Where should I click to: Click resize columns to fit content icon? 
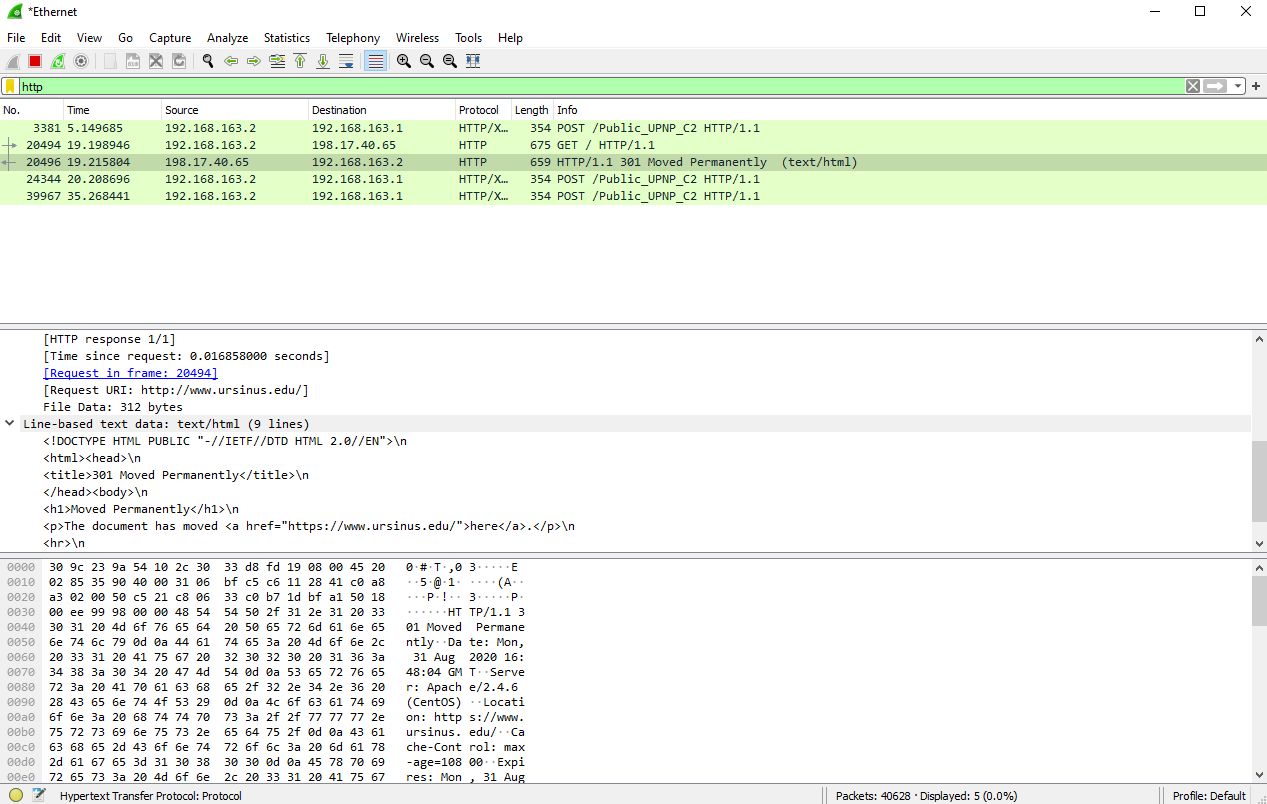473,61
